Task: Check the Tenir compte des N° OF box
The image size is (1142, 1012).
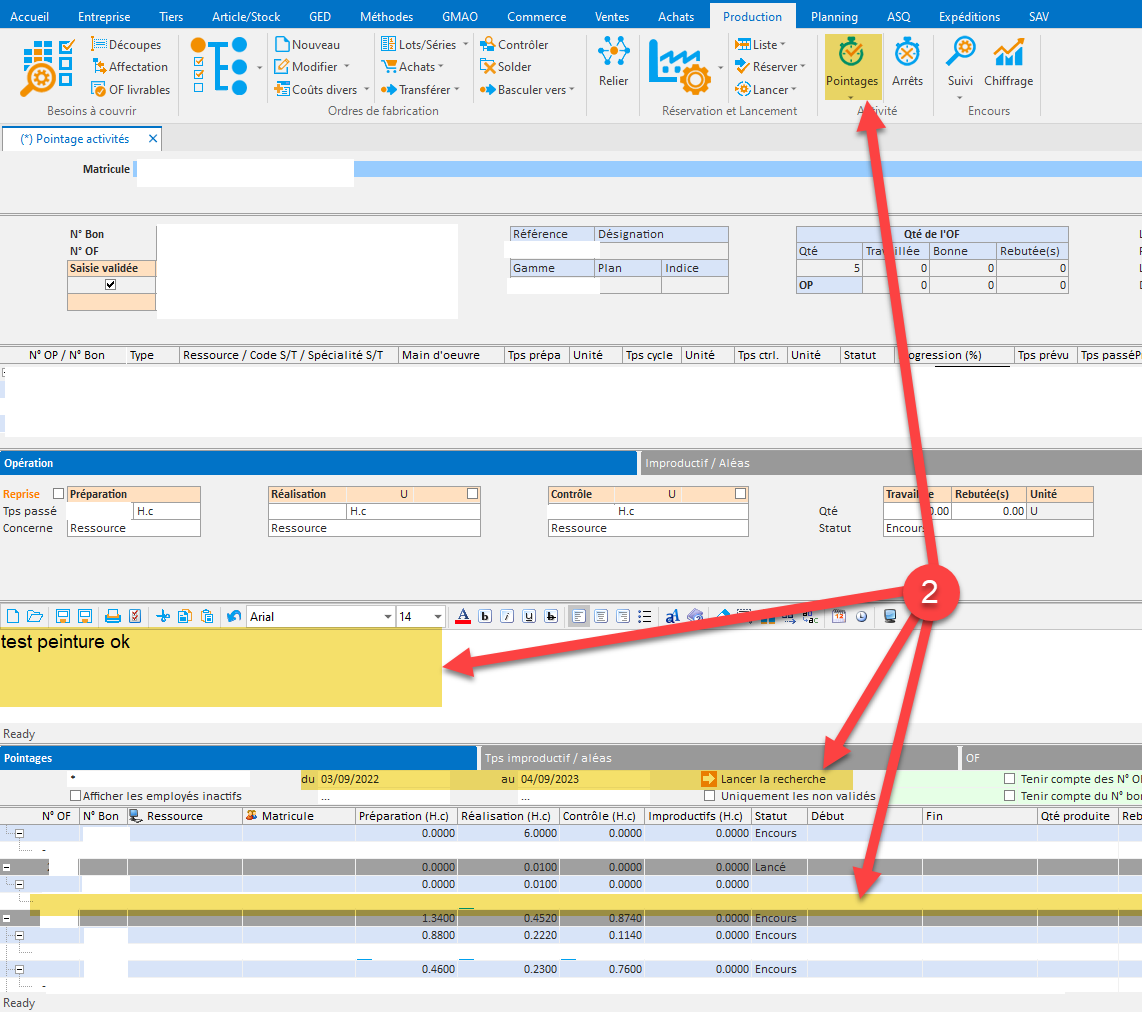Action: [1009, 779]
